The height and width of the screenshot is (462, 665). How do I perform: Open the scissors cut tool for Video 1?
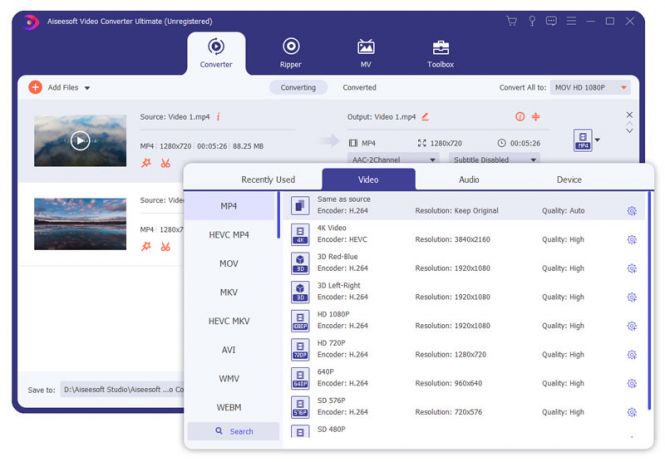coord(165,163)
